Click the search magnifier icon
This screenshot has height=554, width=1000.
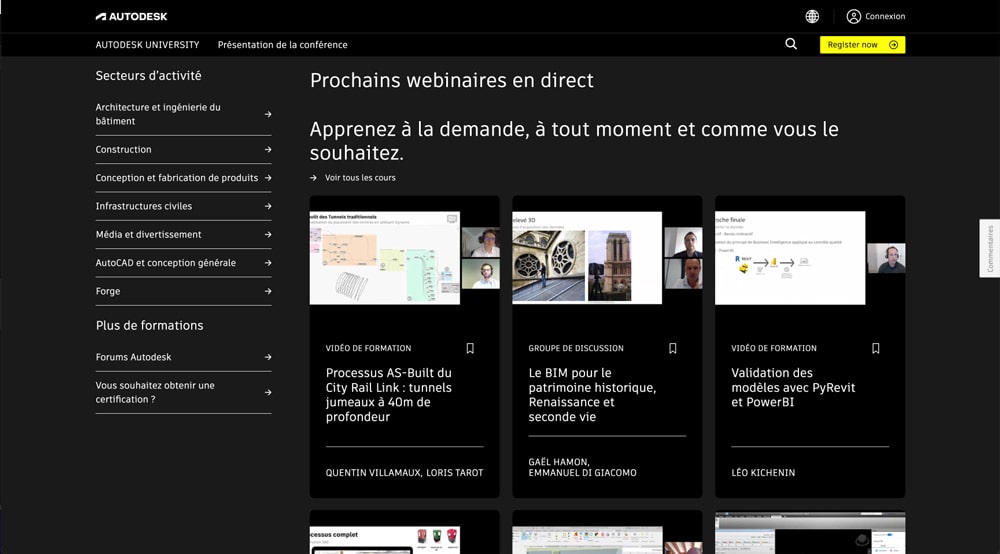point(791,44)
